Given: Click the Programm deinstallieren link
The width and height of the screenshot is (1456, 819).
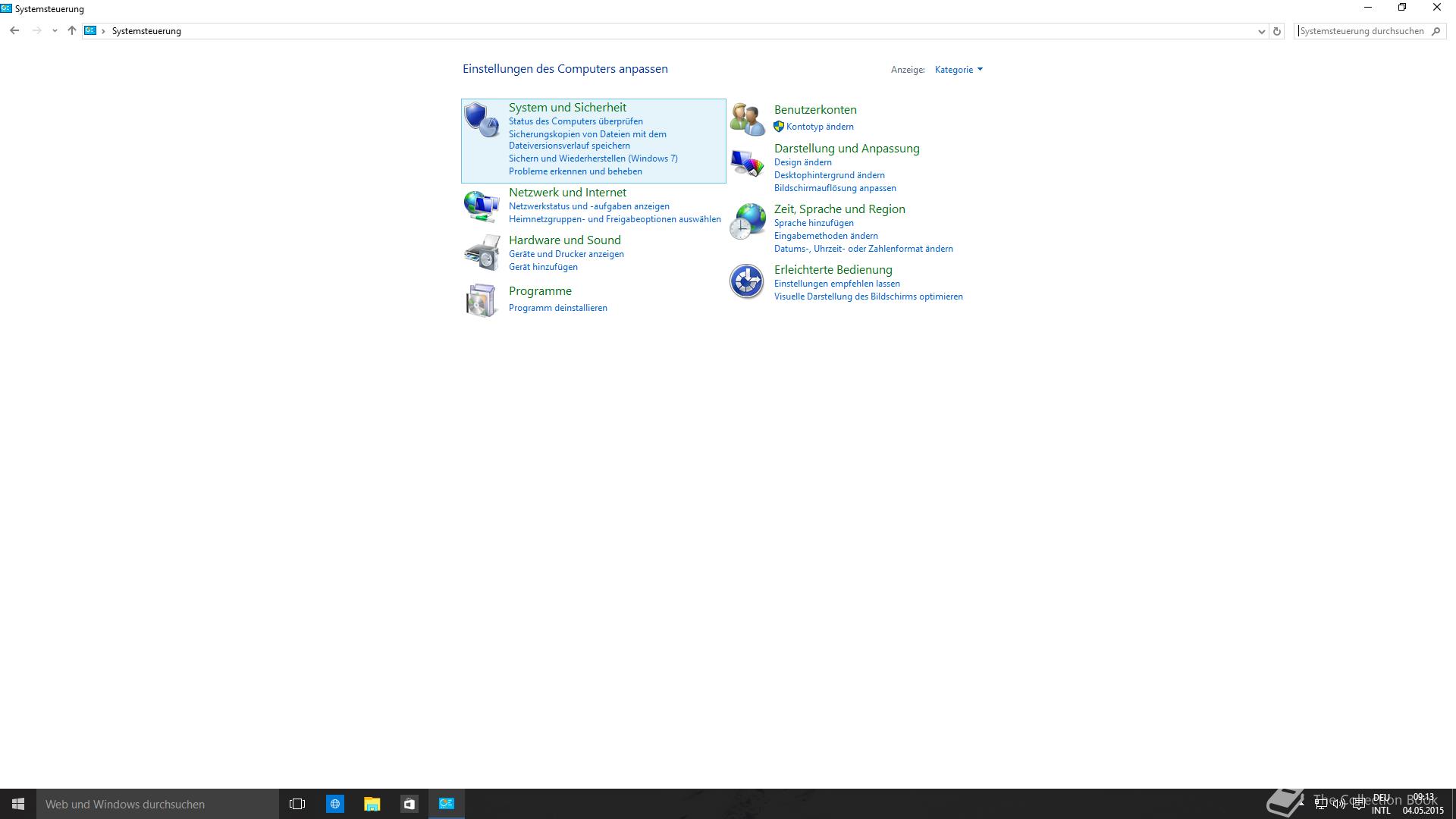Looking at the screenshot, I should point(557,308).
